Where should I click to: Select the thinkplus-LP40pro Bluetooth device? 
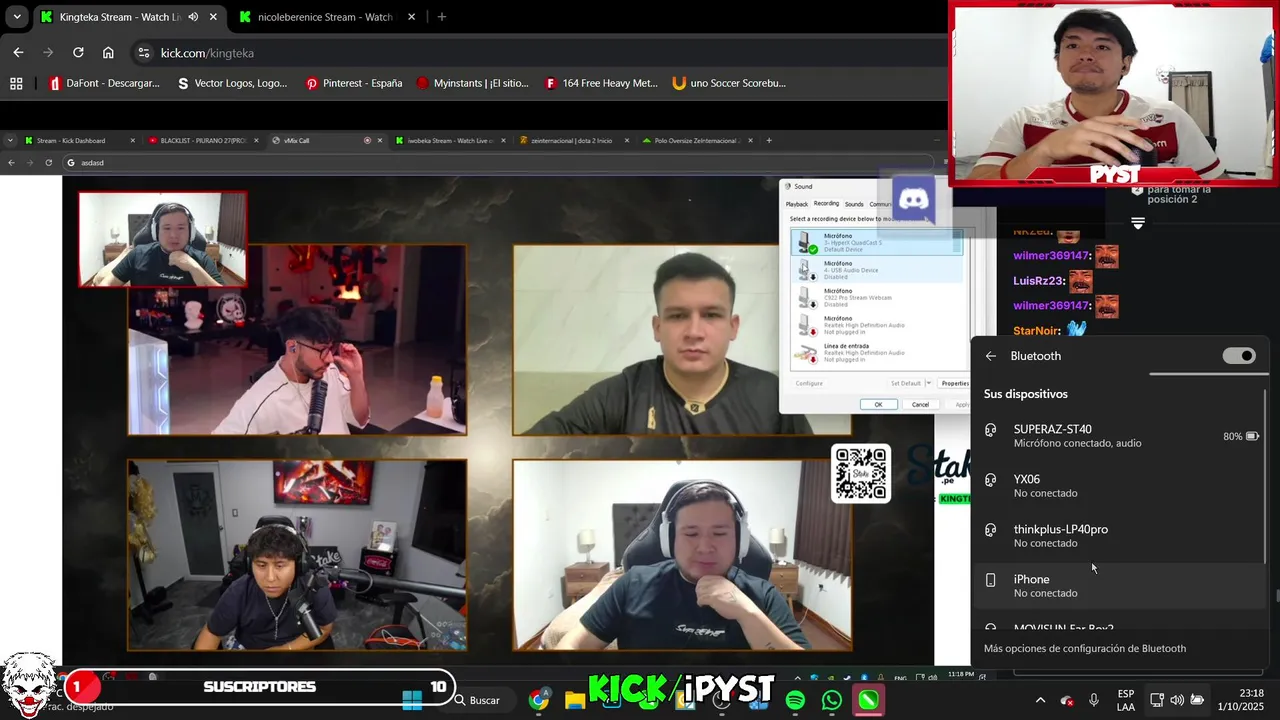[1121, 536]
